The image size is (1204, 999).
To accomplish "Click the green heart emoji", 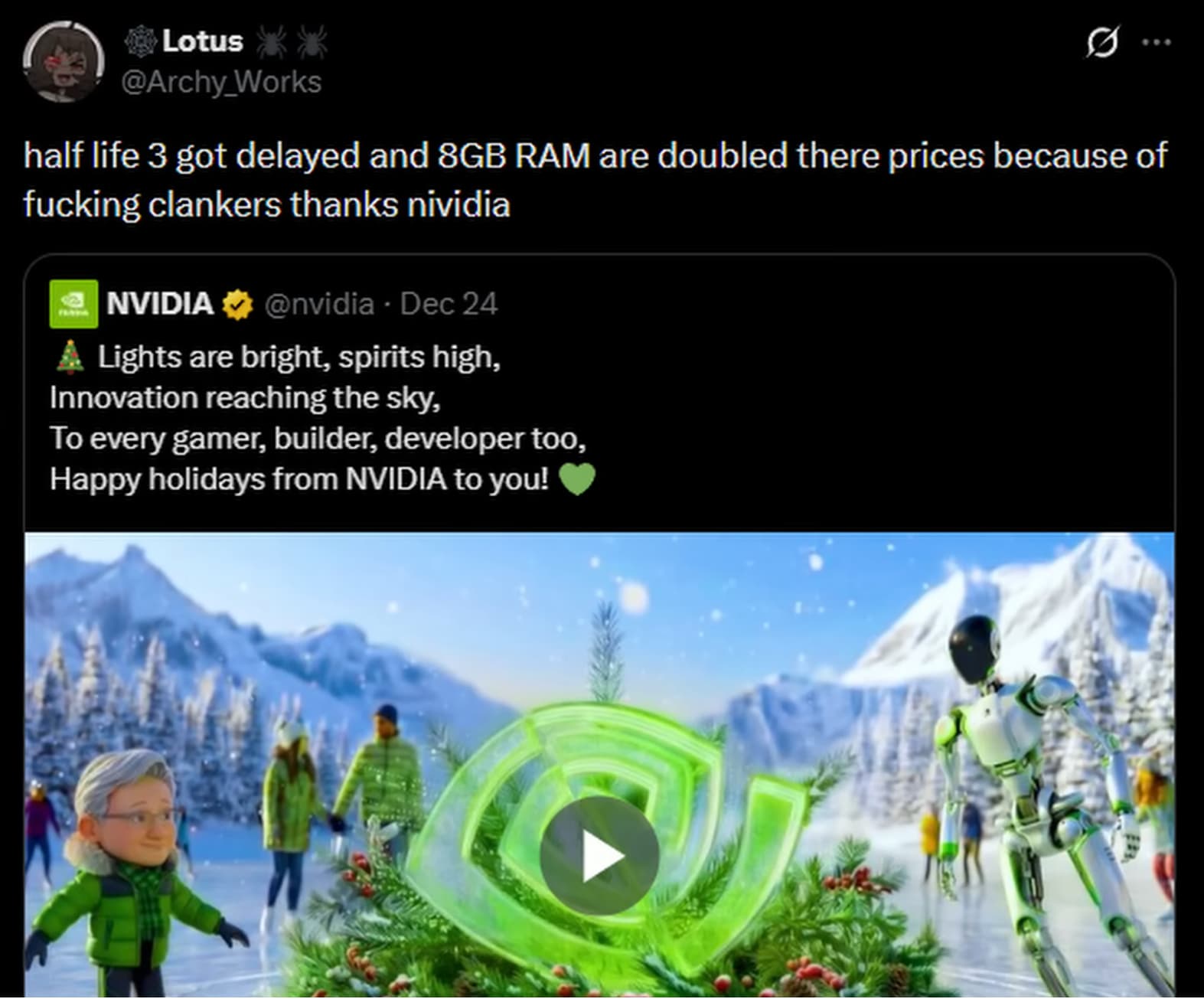I will pyautogui.click(x=577, y=480).
